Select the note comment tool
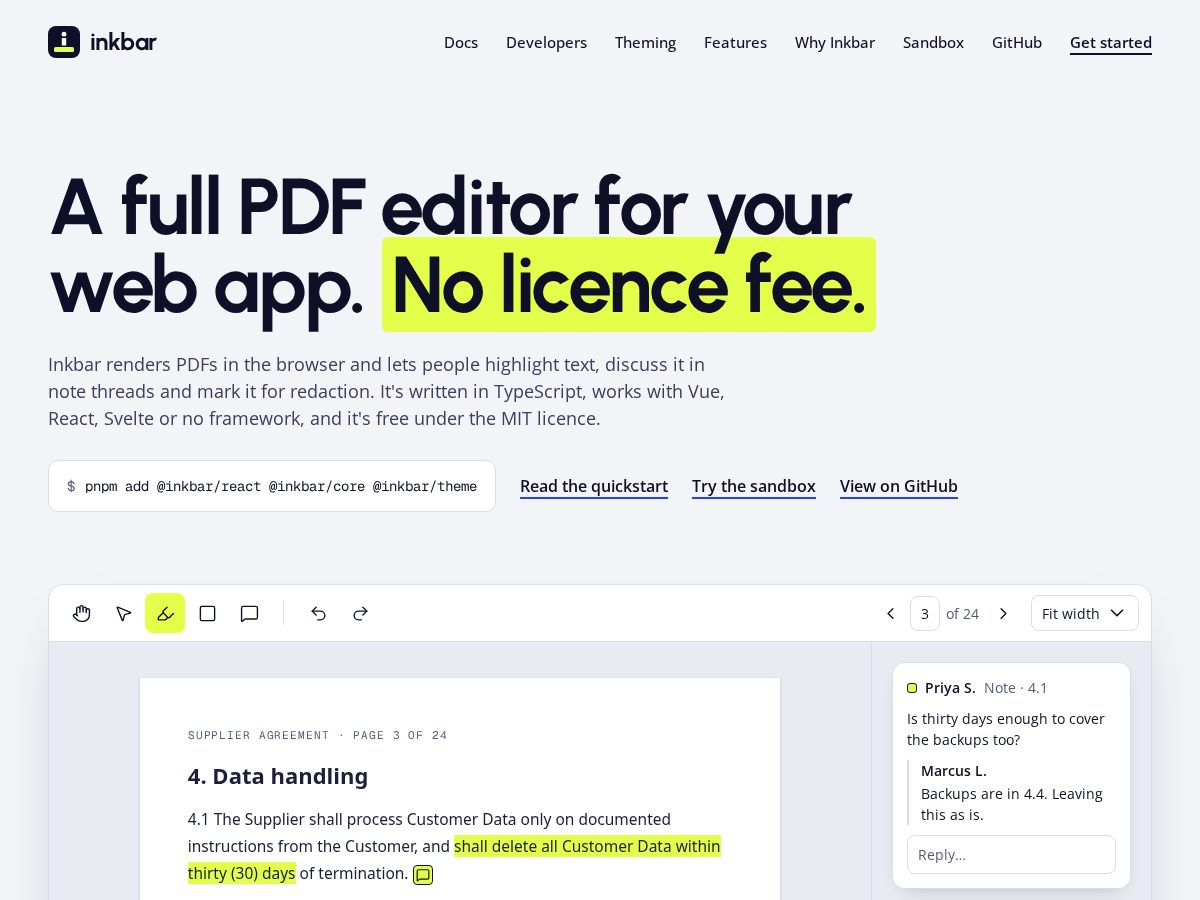 250,613
